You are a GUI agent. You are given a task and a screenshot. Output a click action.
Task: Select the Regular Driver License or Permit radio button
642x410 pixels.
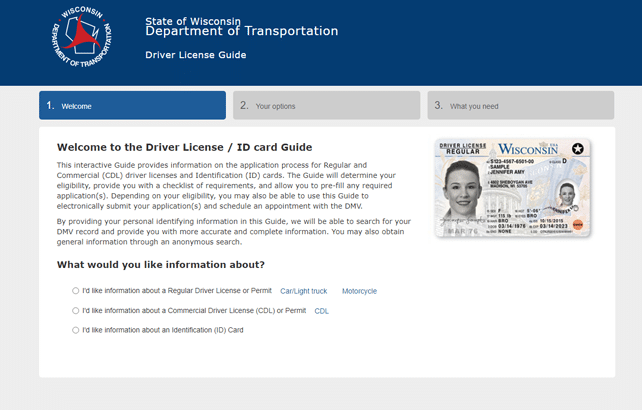pyautogui.click(x=75, y=291)
